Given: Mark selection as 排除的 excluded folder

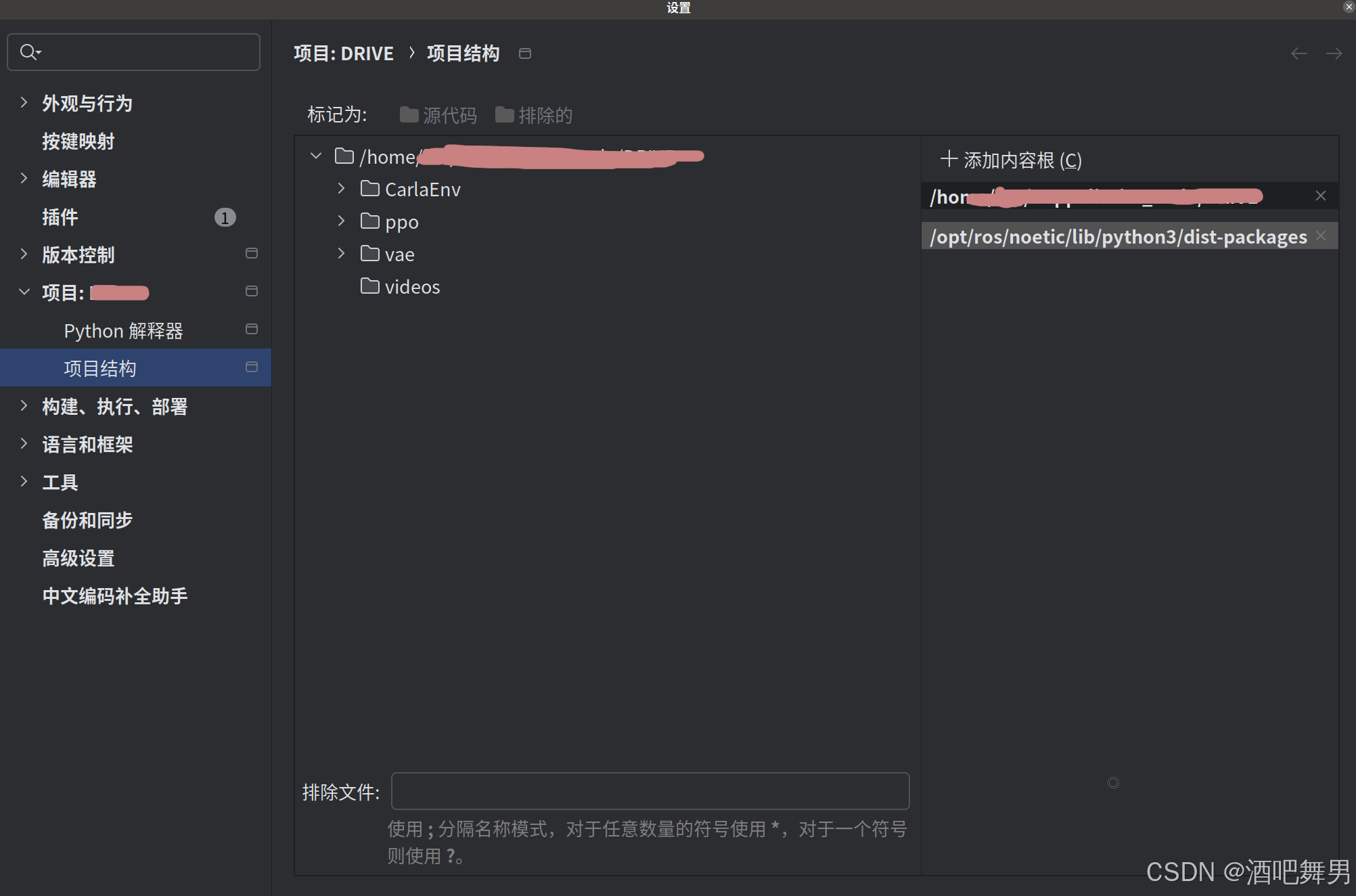Looking at the screenshot, I should pos(534,114).
